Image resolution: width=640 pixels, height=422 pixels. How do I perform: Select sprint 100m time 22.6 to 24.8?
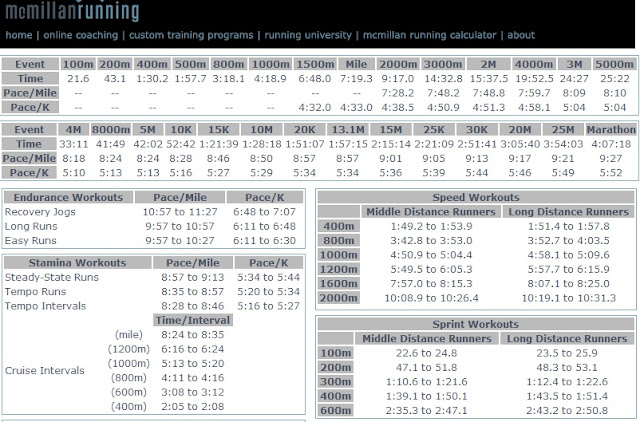tap(427, 353)
